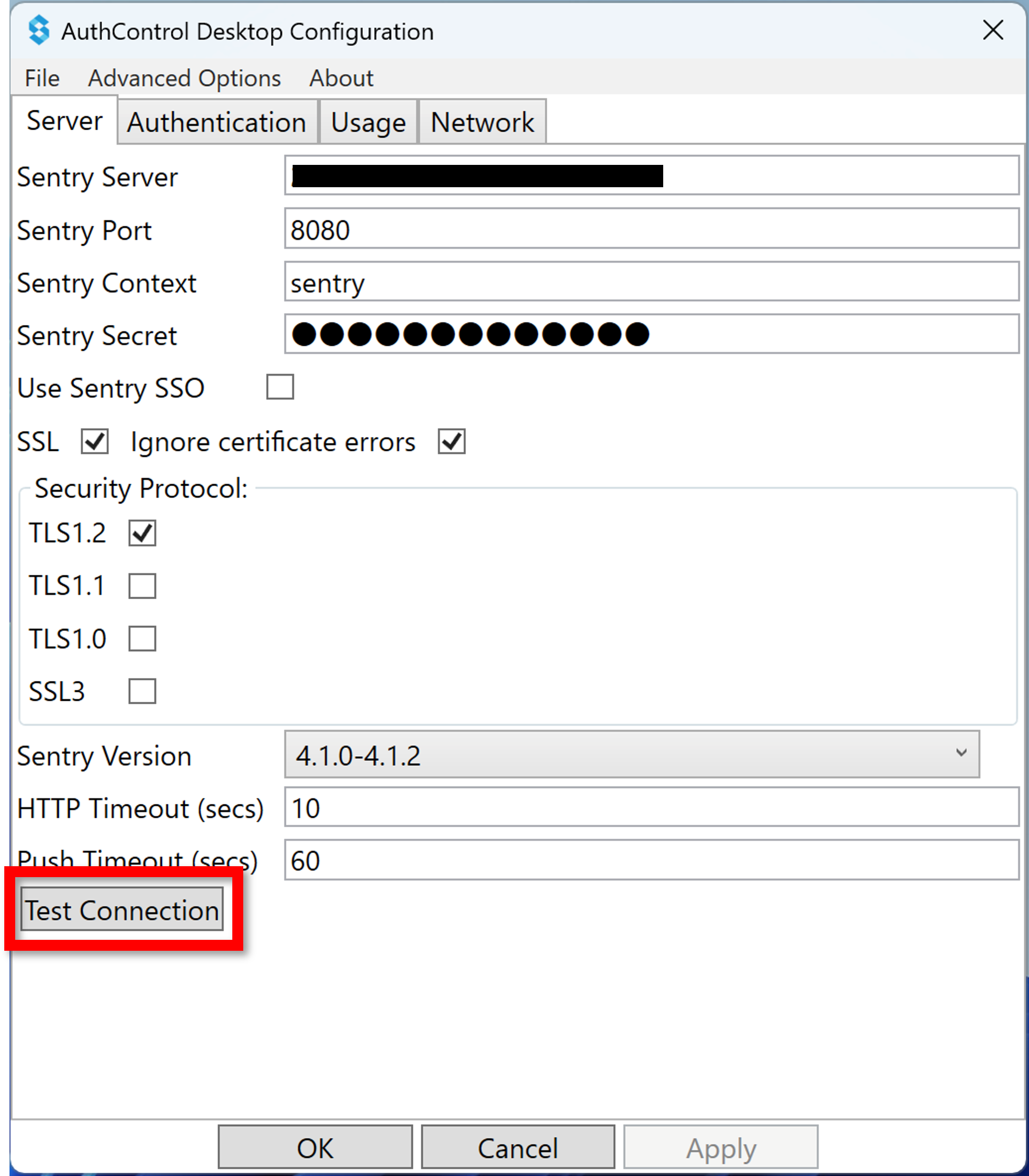Screen dimensions: 1029x1176
Task: Toggle the SSL checkbox
Action: pos(95,441)
